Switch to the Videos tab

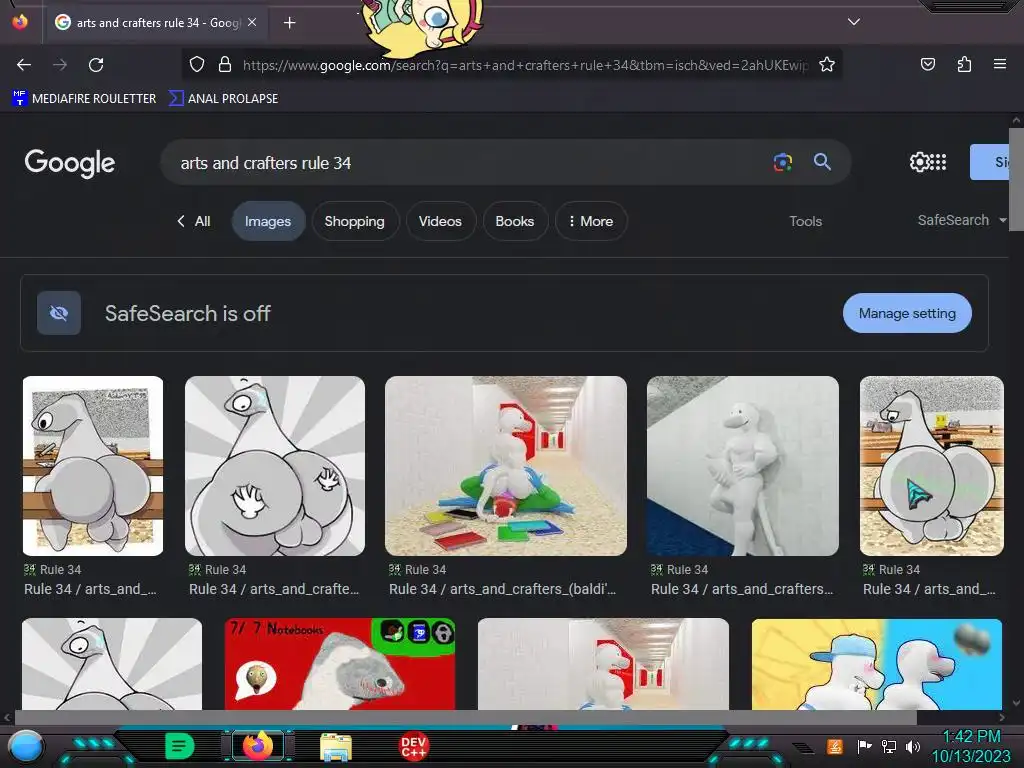(440, 221)
